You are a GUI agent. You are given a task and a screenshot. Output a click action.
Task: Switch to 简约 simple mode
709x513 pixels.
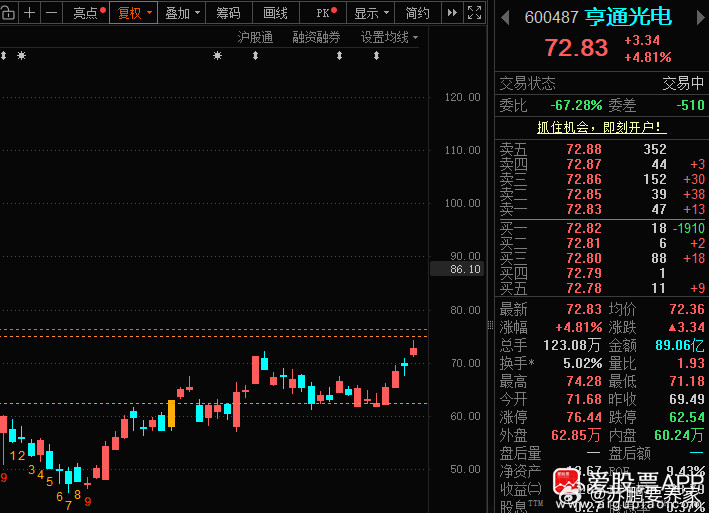[417, 13]
